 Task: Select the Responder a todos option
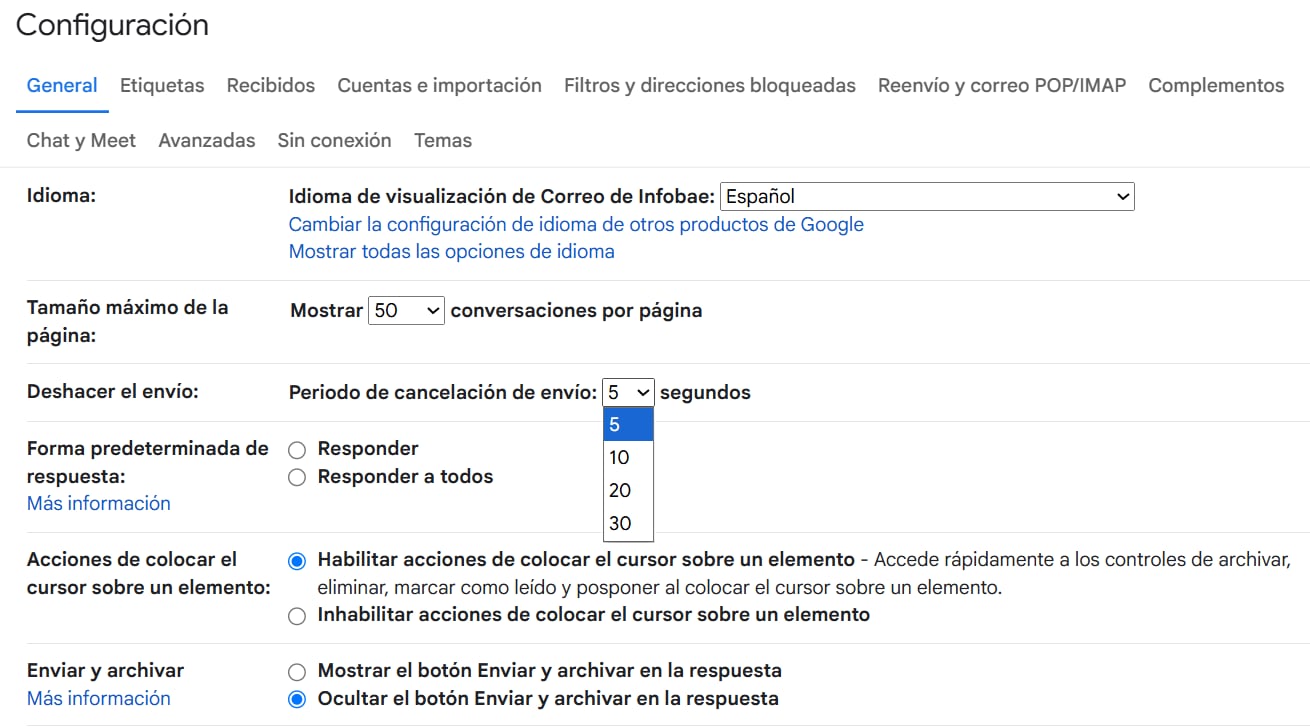296,478
